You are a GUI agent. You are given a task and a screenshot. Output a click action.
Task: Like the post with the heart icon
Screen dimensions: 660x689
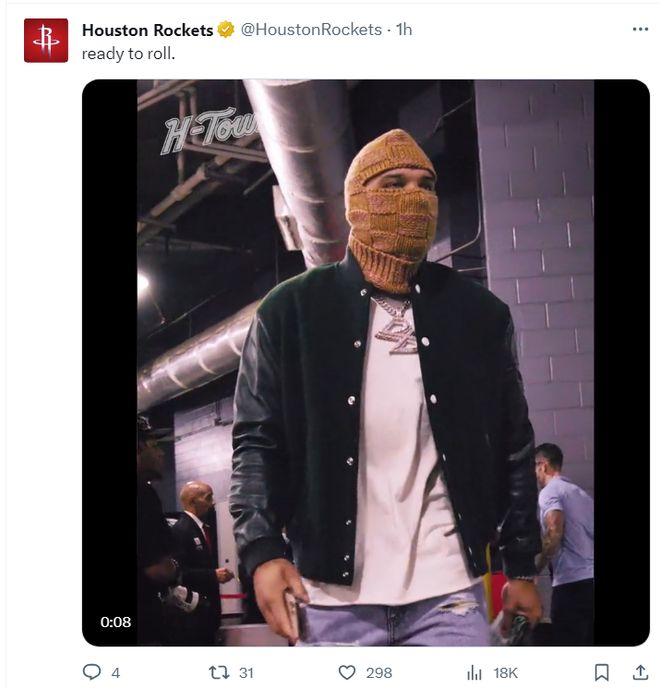[347, 672]
